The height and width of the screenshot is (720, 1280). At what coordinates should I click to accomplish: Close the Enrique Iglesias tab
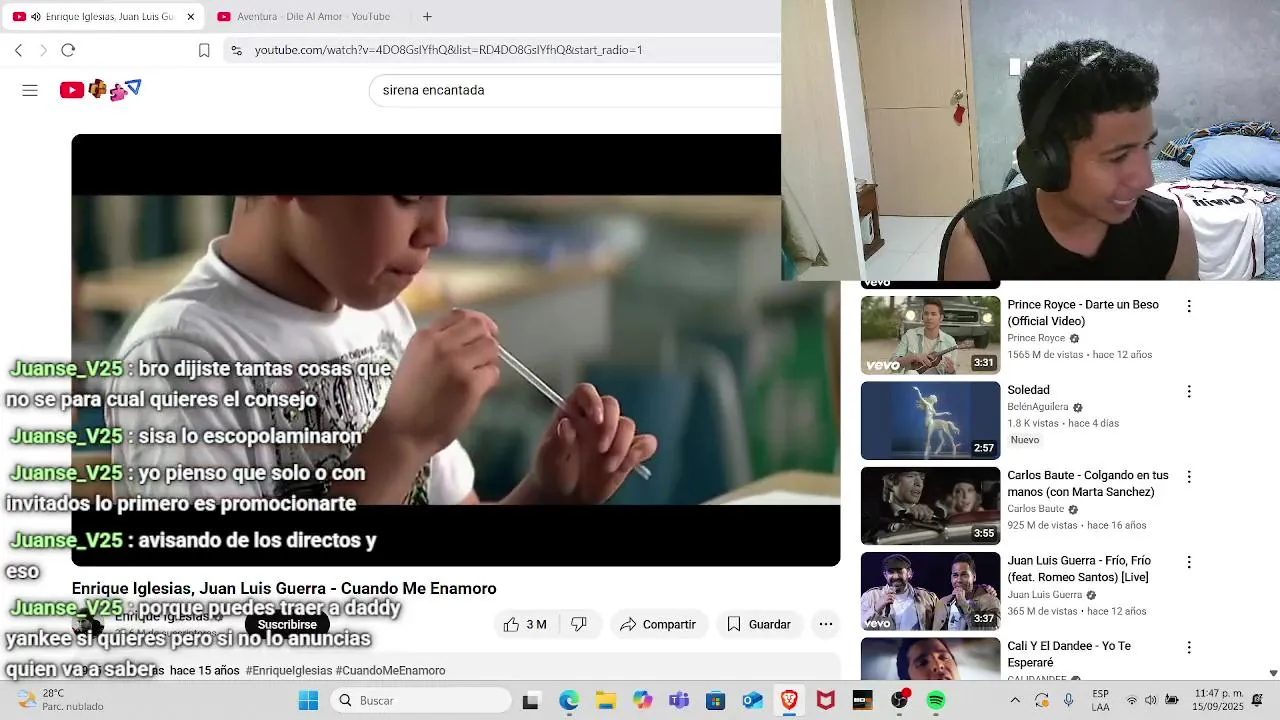190,17
